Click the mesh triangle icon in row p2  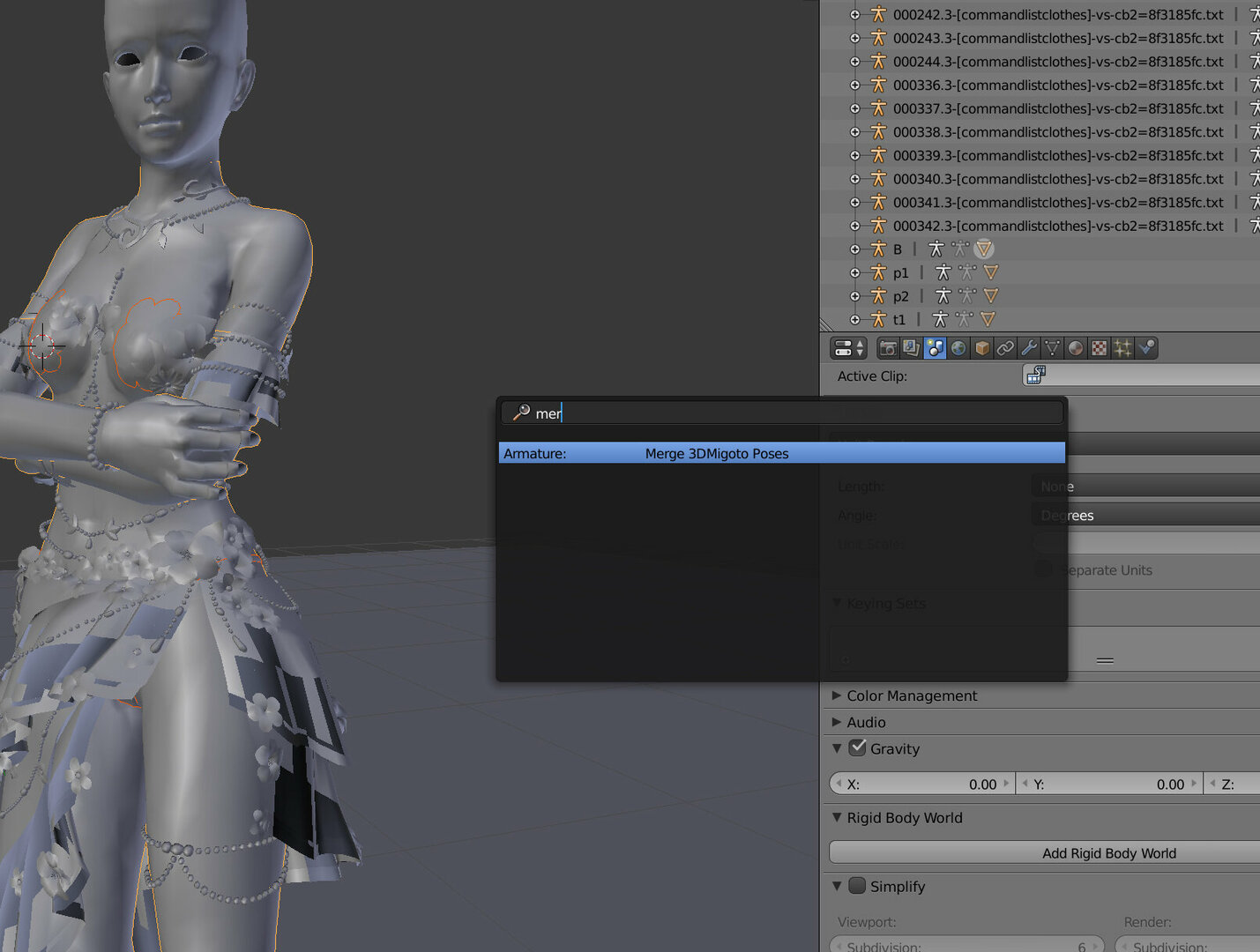point(990,296)
